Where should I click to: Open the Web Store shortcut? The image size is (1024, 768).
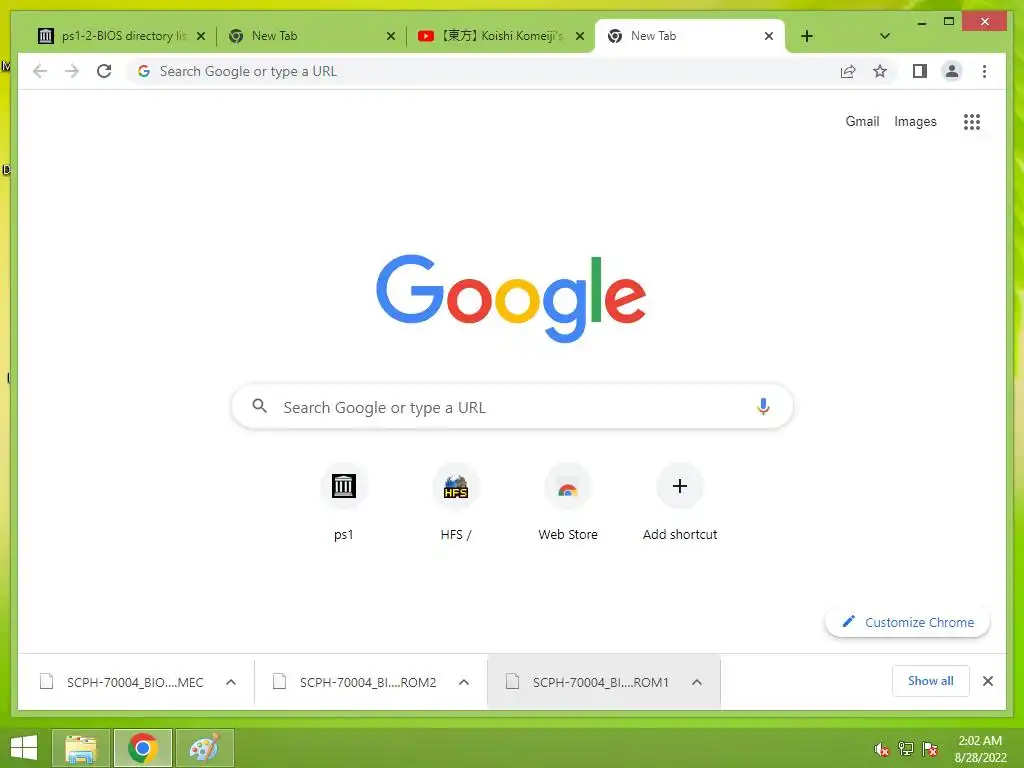pos(568,502)
